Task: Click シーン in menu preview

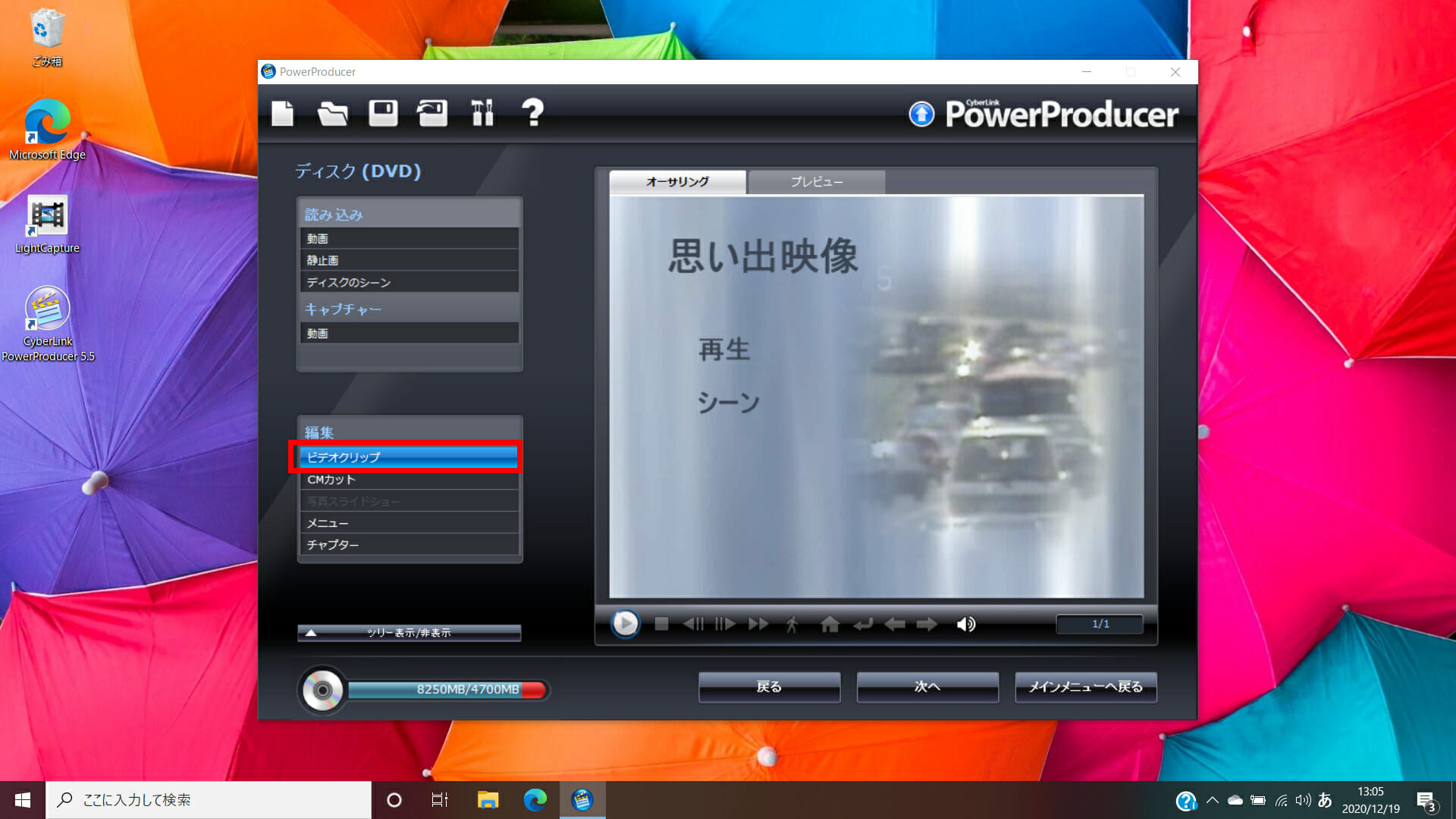Action: (728, 402)
